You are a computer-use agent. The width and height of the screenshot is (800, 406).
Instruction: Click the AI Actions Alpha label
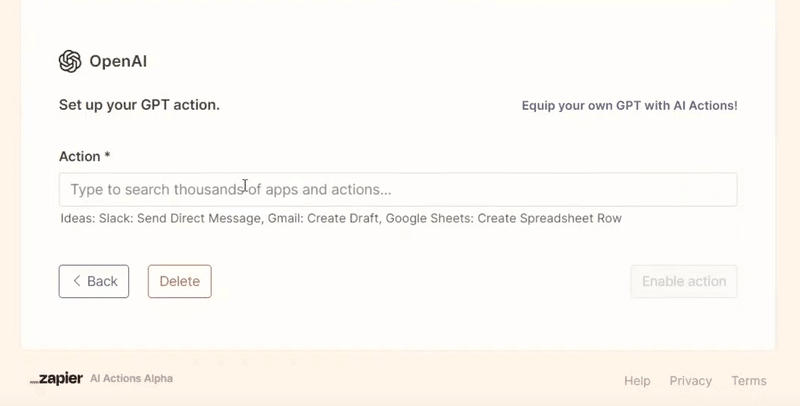click(x=132, y=378)
